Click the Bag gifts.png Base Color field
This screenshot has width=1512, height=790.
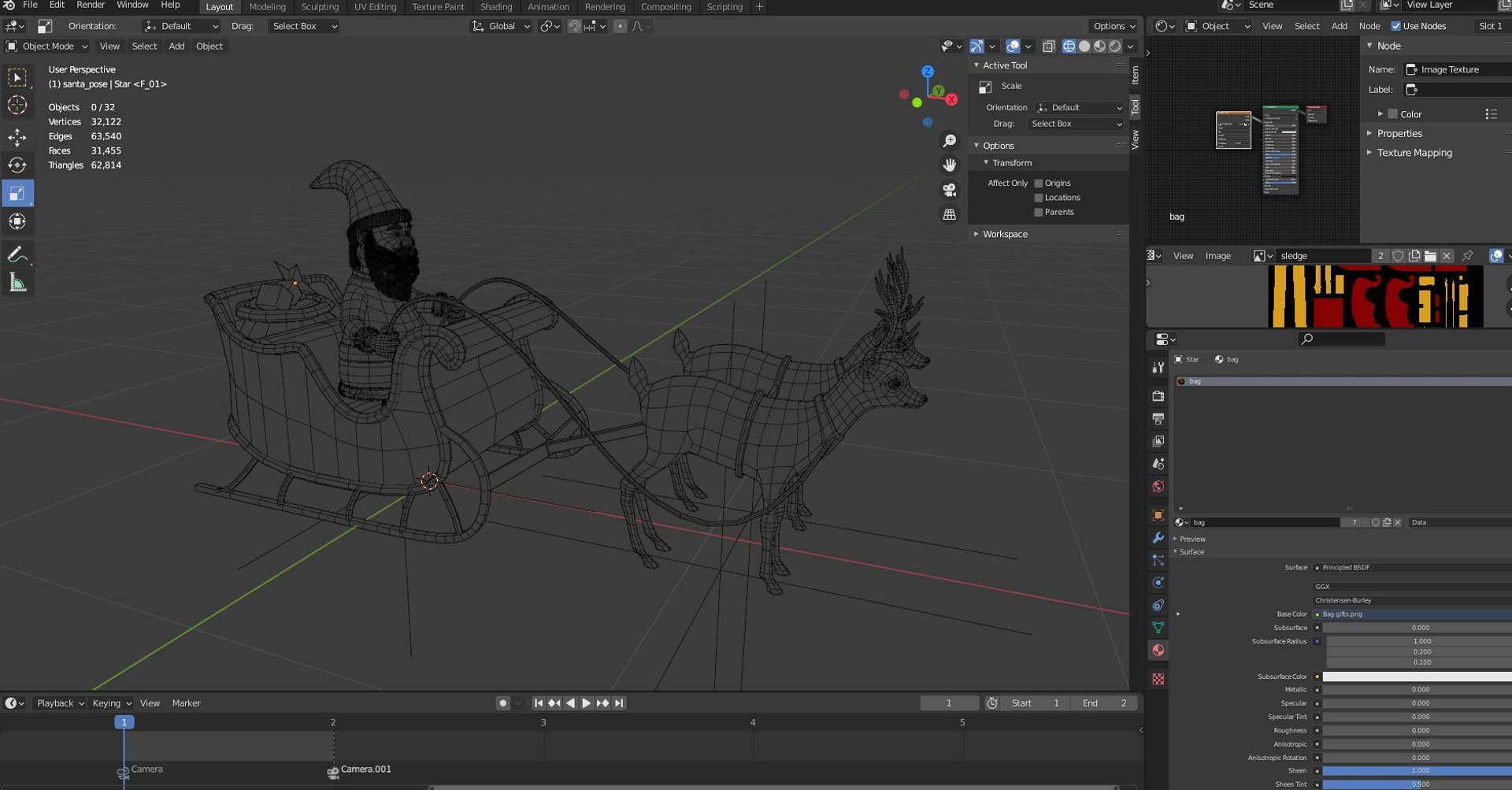point(1416,614)
